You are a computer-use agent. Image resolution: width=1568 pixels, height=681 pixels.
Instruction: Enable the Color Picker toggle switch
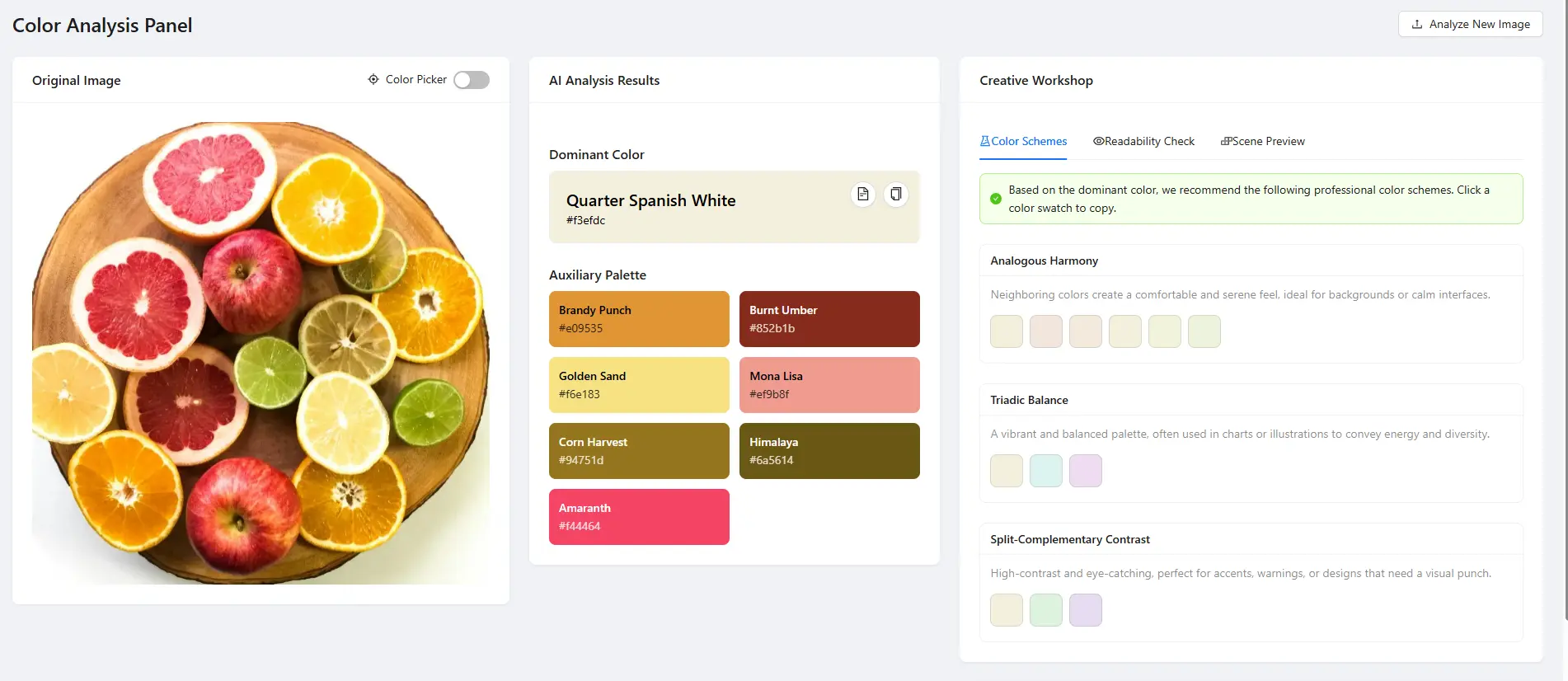click(471, 79)
